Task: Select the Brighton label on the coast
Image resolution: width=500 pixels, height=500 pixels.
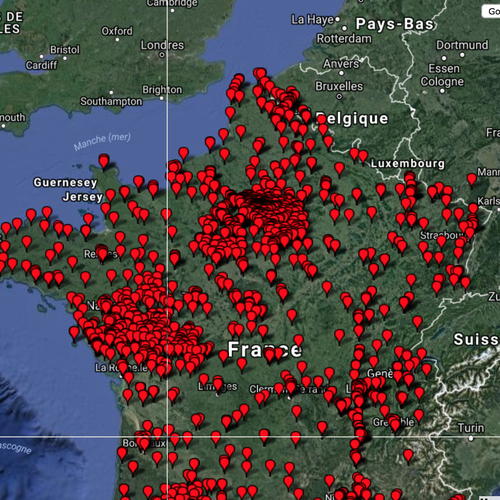Action: click(x=162, y=90)
